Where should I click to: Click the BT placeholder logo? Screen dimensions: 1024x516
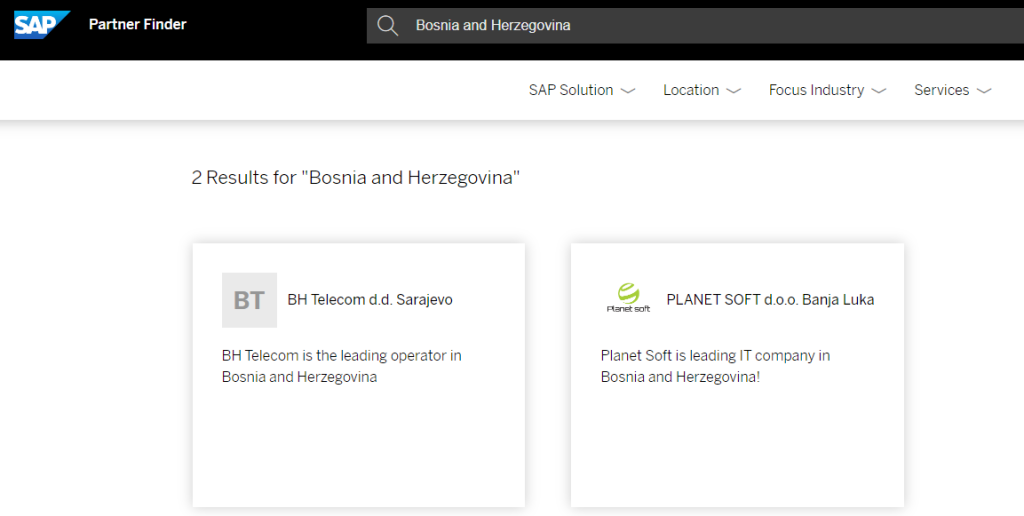tap(249, 300)
